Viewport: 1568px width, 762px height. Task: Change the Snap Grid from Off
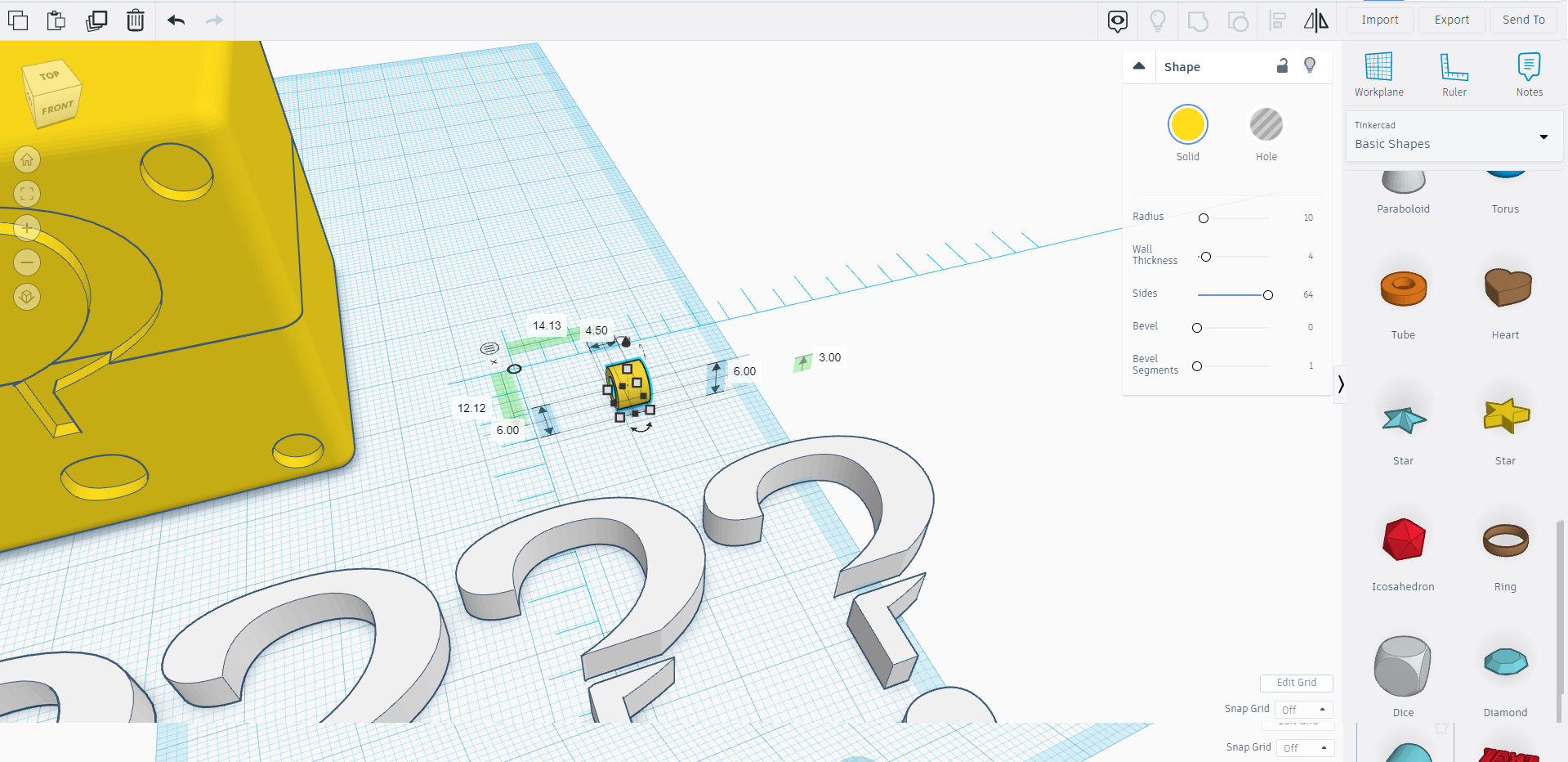(x=1303, y=709)
